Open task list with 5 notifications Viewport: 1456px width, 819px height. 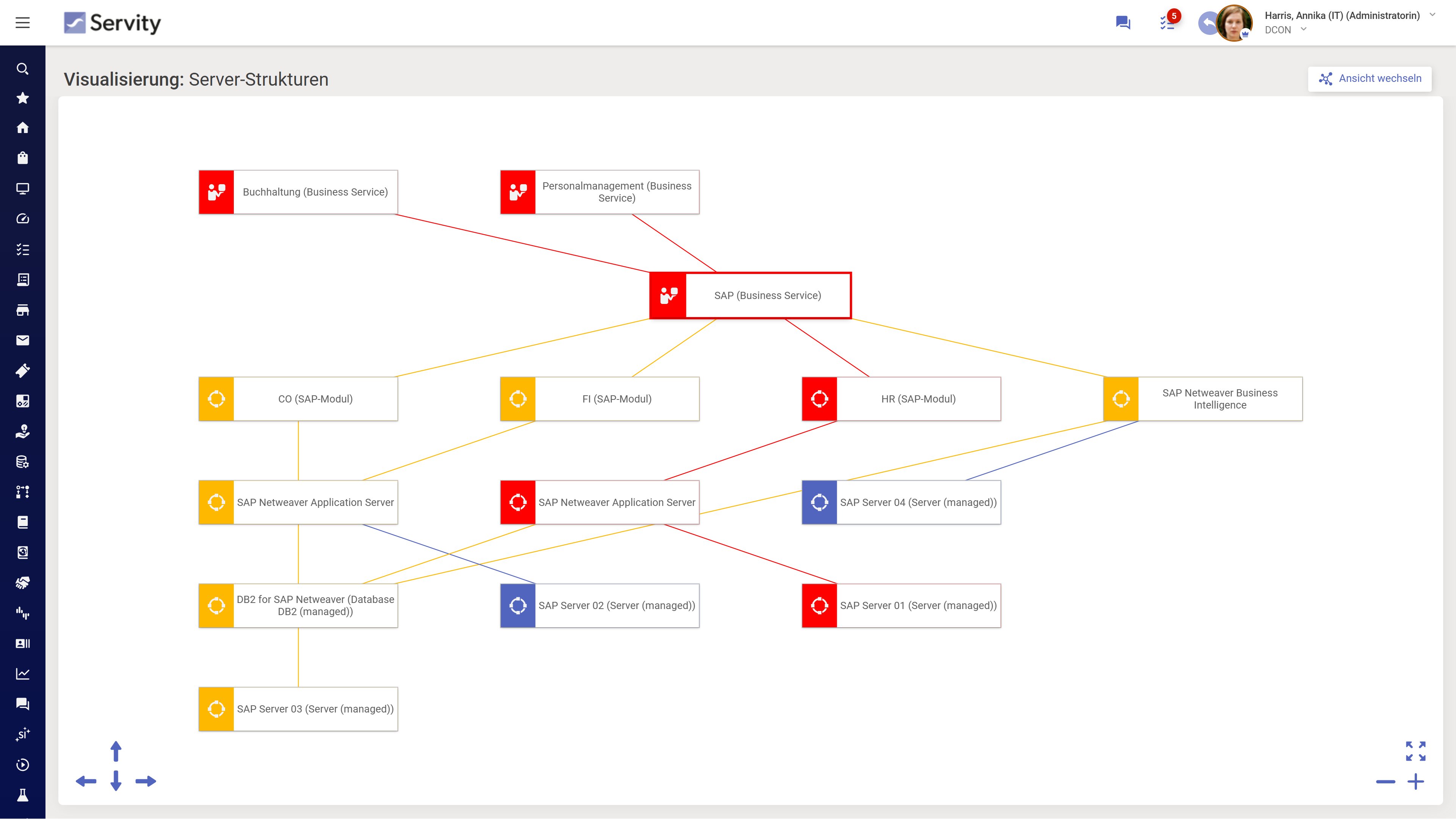(x=1166, y=23)
